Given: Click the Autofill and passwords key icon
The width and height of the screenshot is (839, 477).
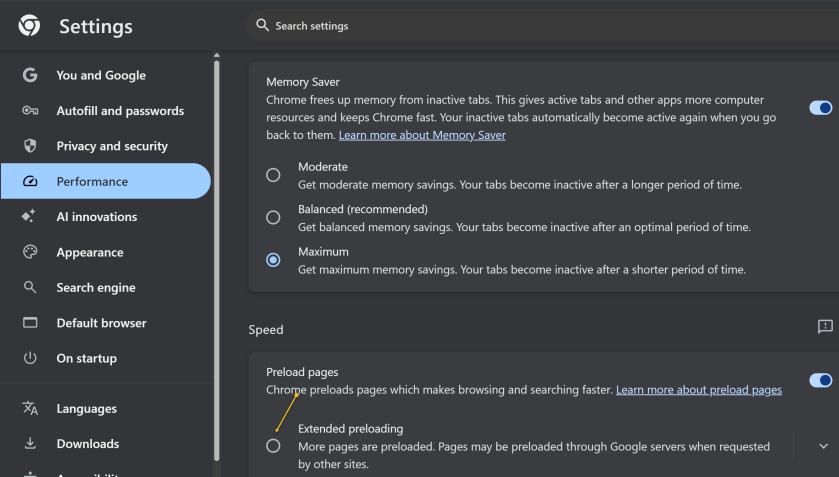Looking at the screenshot, I should coord(30,111).
